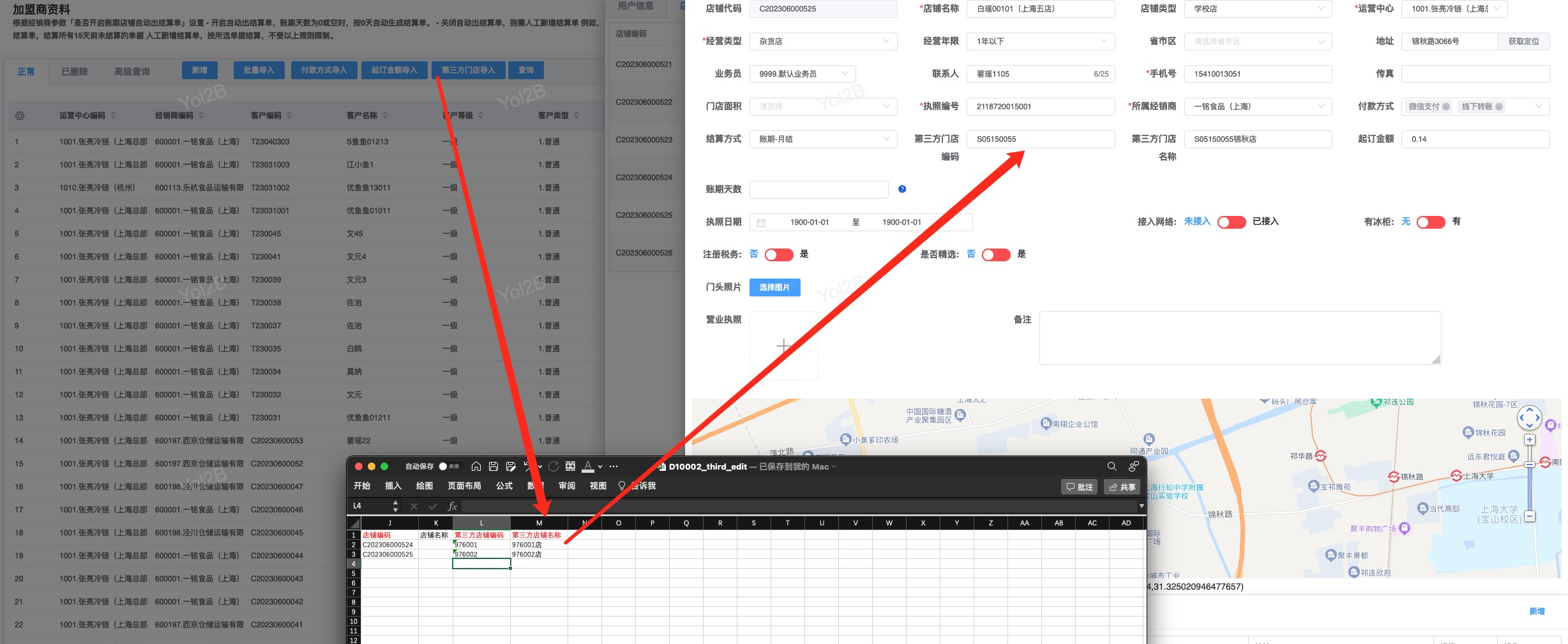Click the 手机号 input field
1568x644 pixels.
tap(1258, 74)
